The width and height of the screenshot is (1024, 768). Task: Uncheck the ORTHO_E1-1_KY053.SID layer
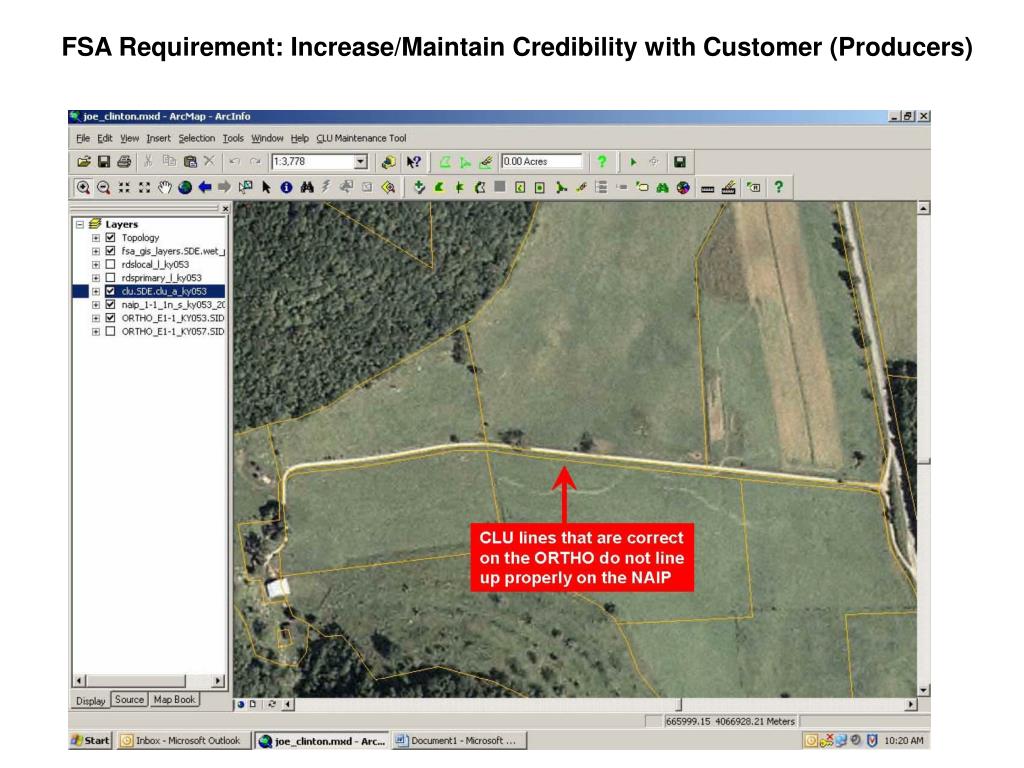click(110, 318)
